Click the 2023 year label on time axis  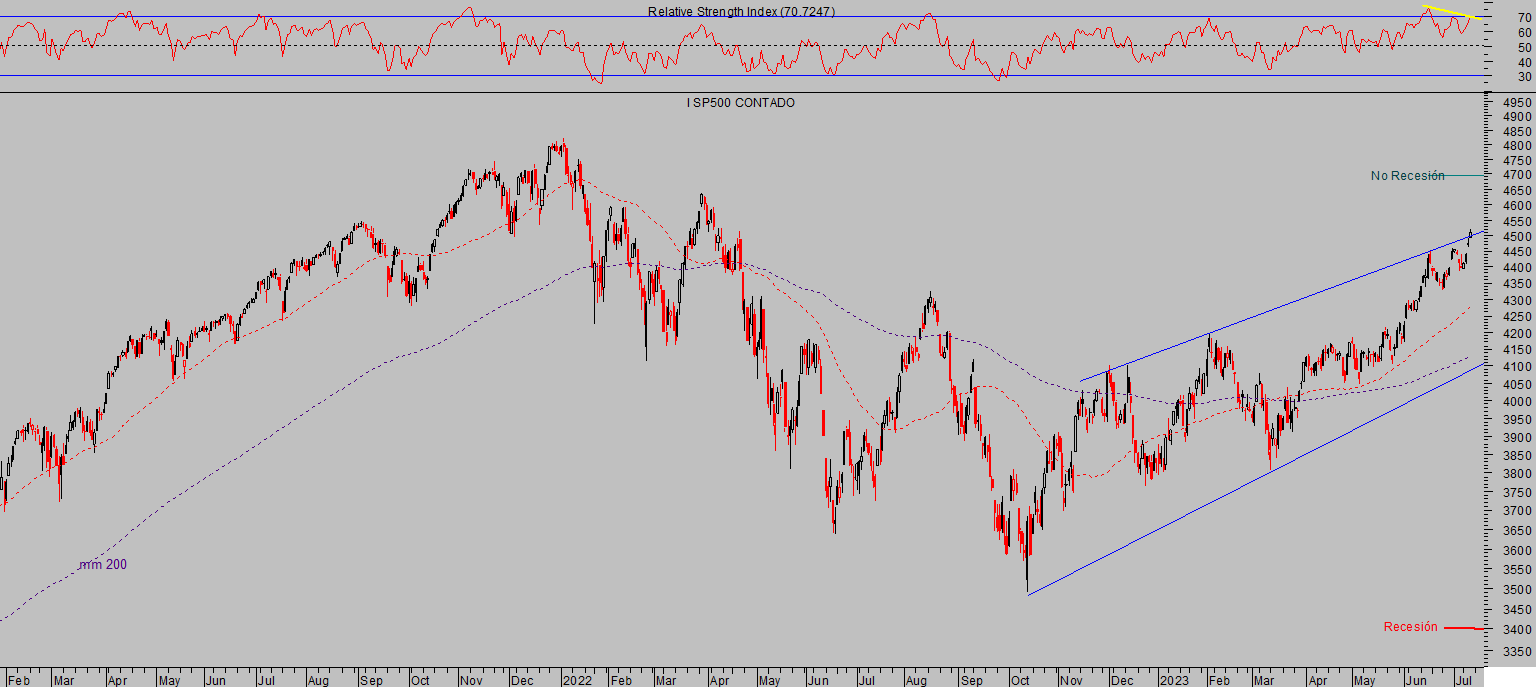point(1174,680)
